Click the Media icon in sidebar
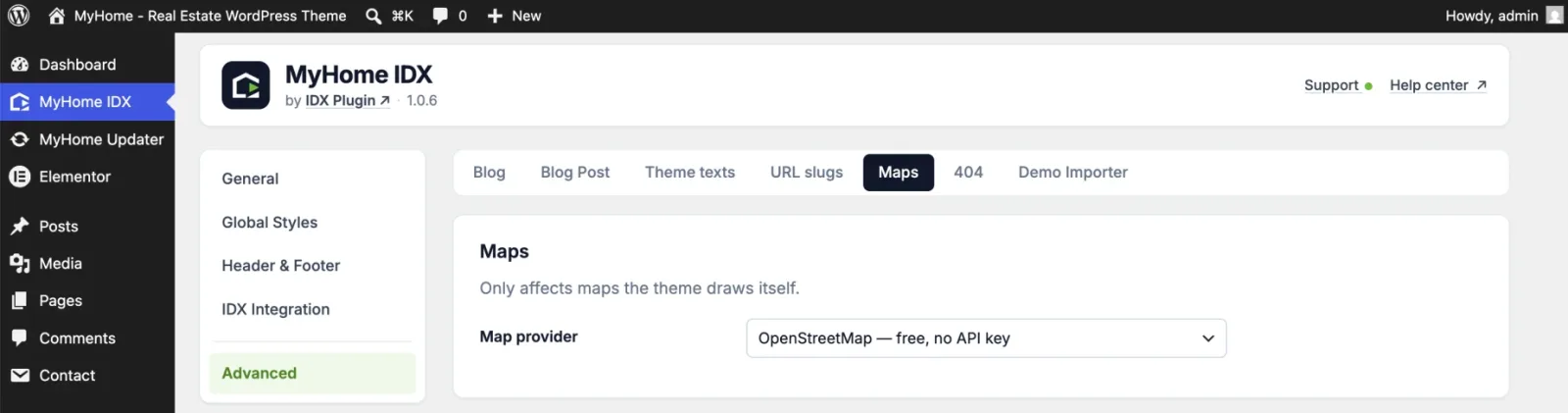The height and width of the screenshot is (413, 1568). tap(20, 264)
